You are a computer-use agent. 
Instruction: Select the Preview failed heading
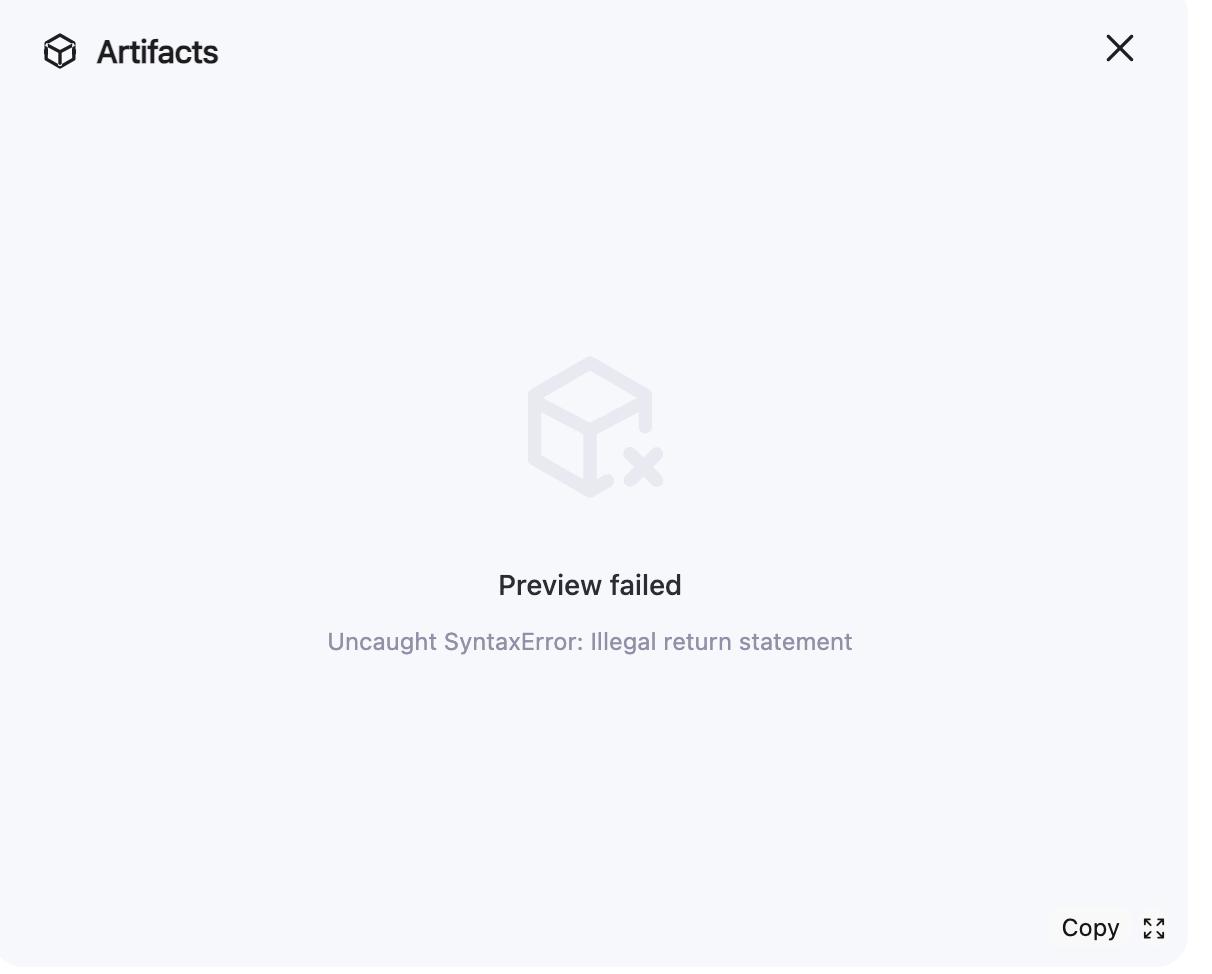pos(590,585)
